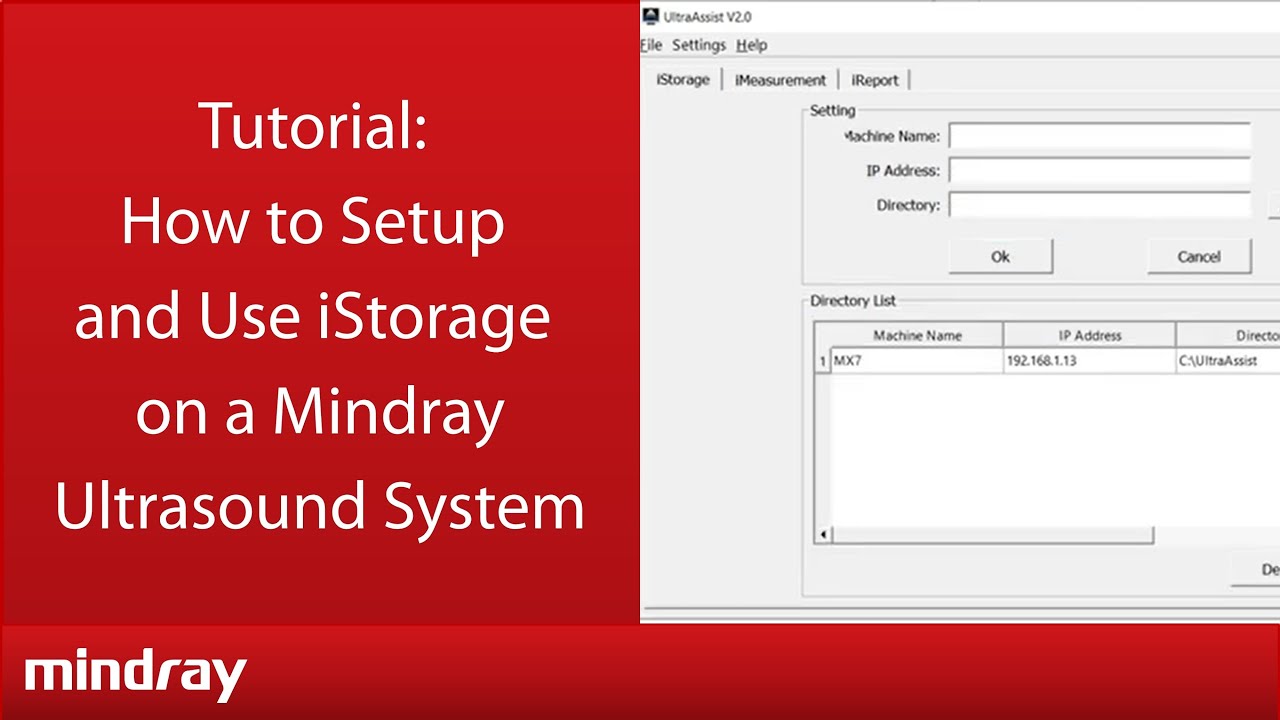Image resolution: width=1280 pixels, height=720 pixels.
Task: Click the Cancel button
Action: pos(1199,257)
